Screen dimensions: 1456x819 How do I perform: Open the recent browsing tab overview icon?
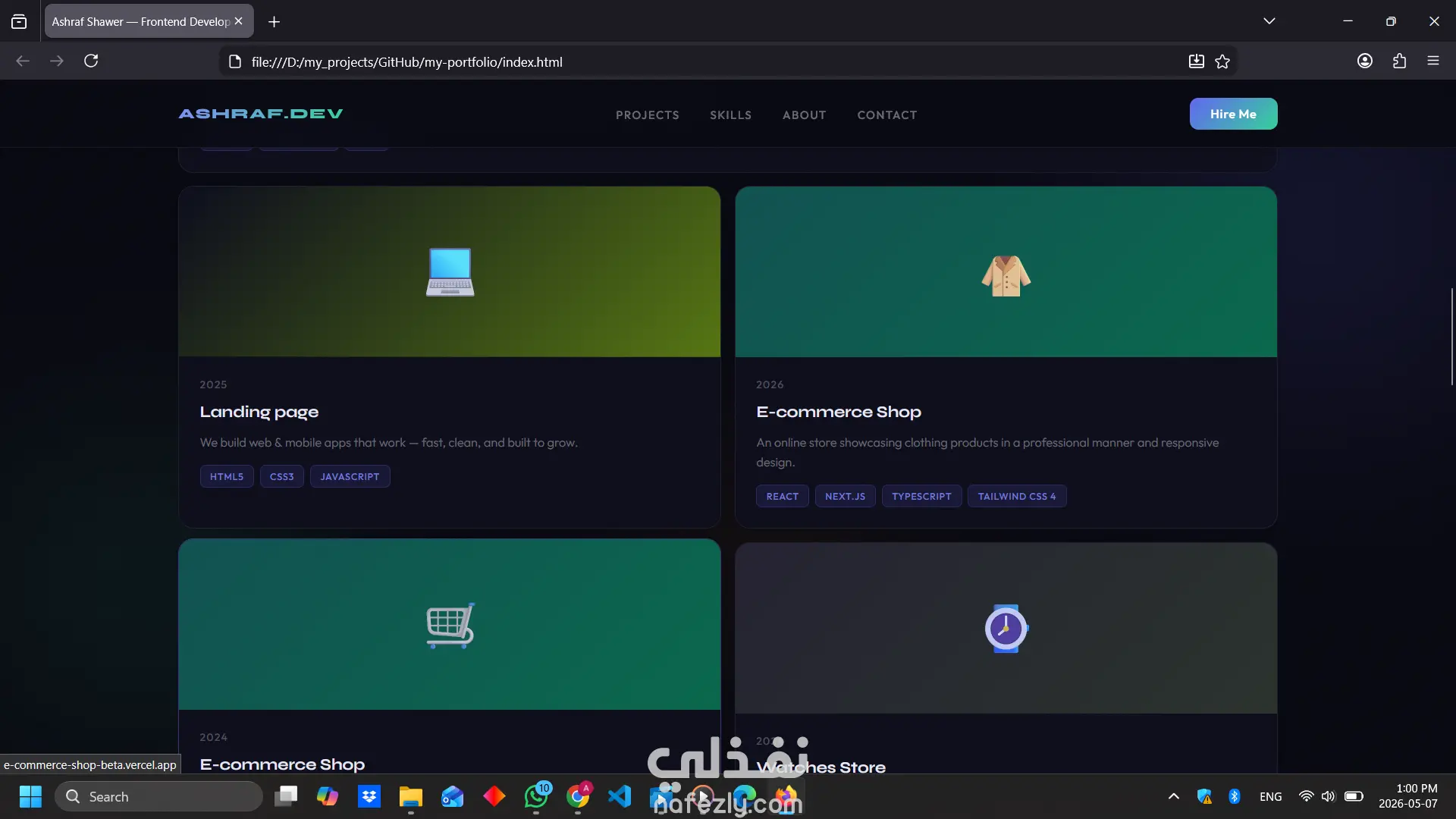[19, 21]
